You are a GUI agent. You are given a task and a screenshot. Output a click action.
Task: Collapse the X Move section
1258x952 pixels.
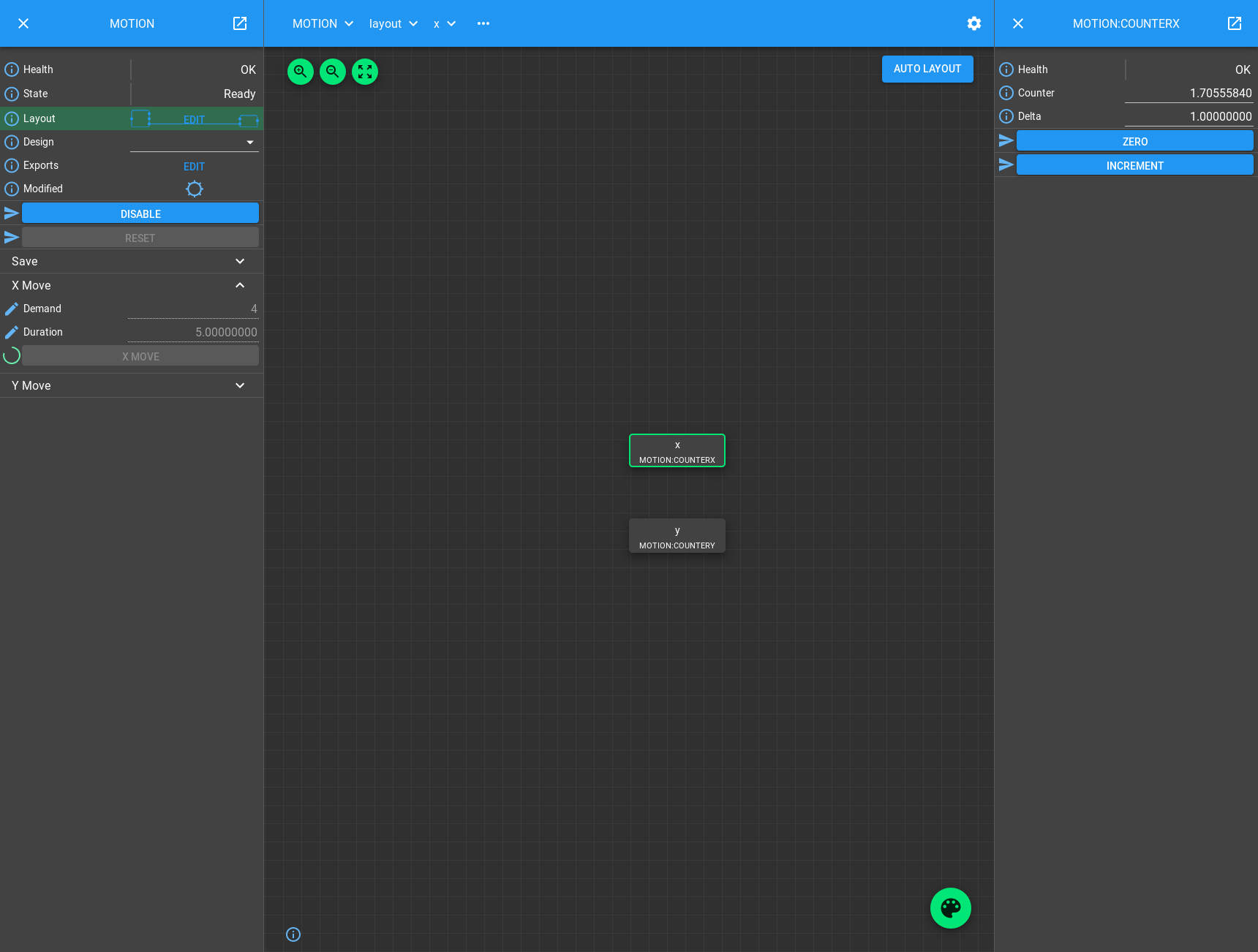pos(240,285)
